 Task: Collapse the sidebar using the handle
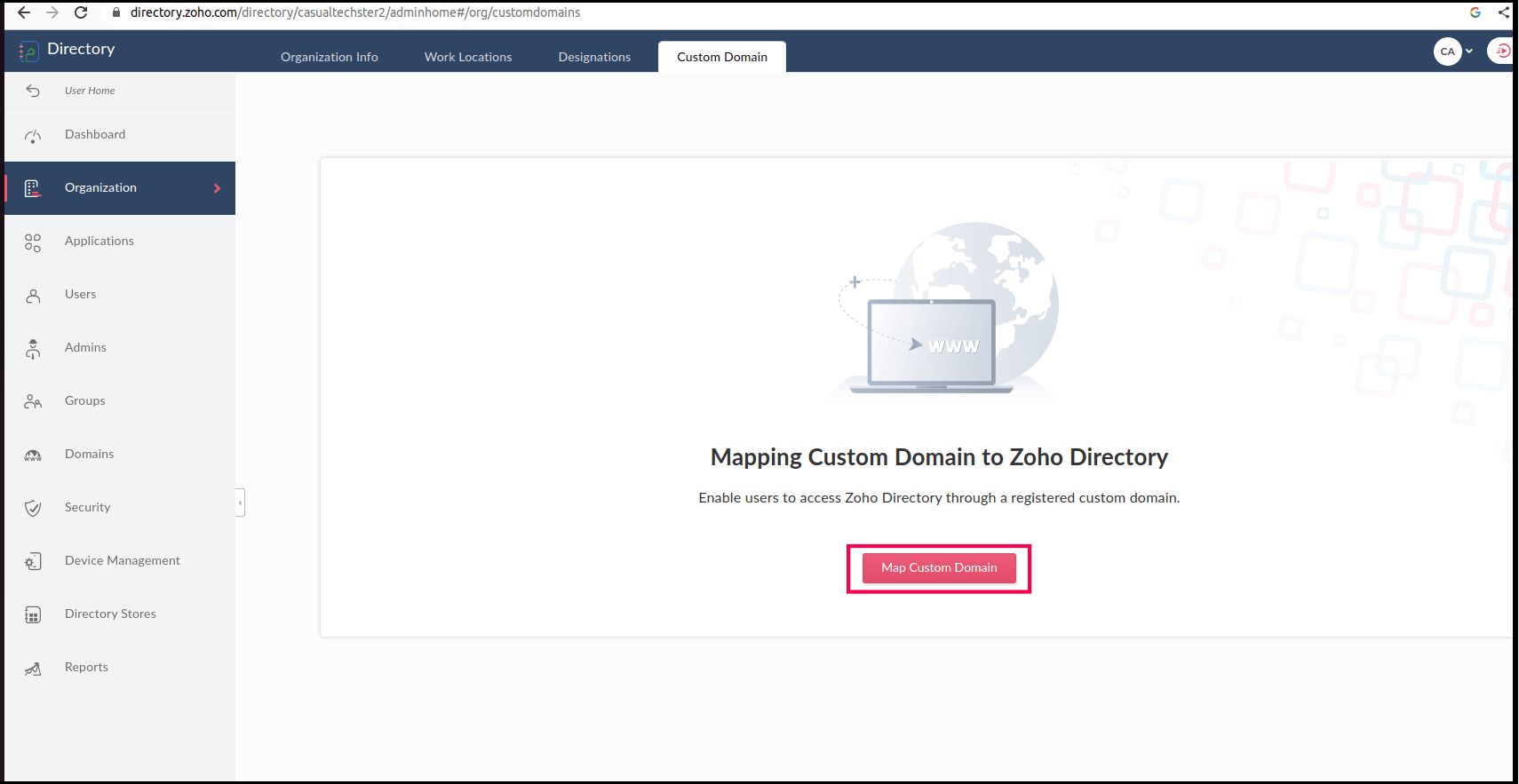tap(240, 503)
